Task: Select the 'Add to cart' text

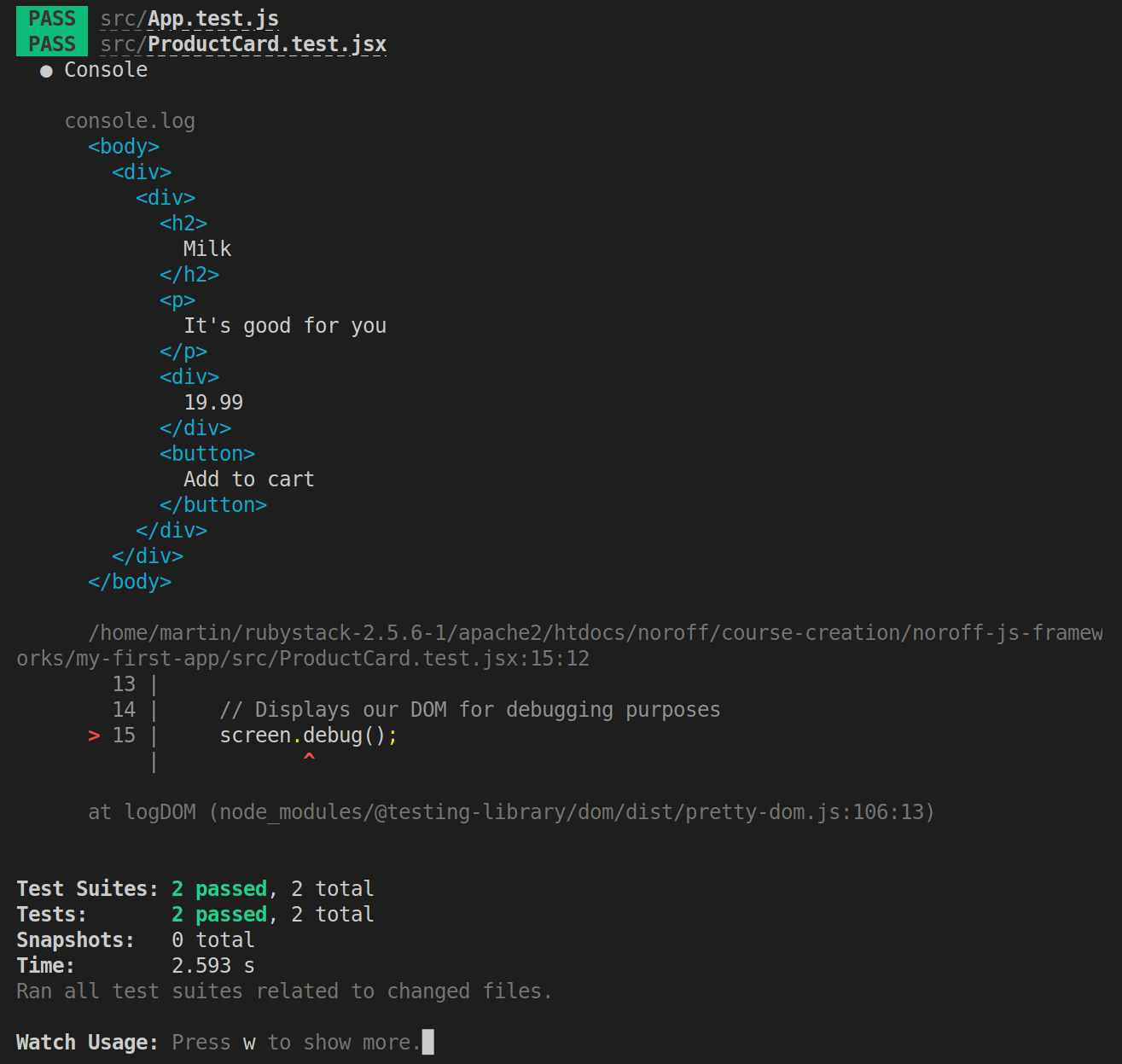Action: (249, 480)
